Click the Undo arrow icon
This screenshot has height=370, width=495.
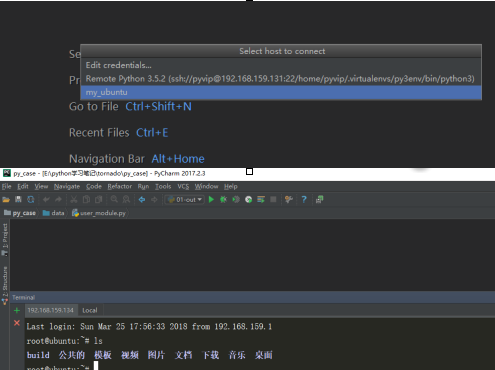[46, 199]
